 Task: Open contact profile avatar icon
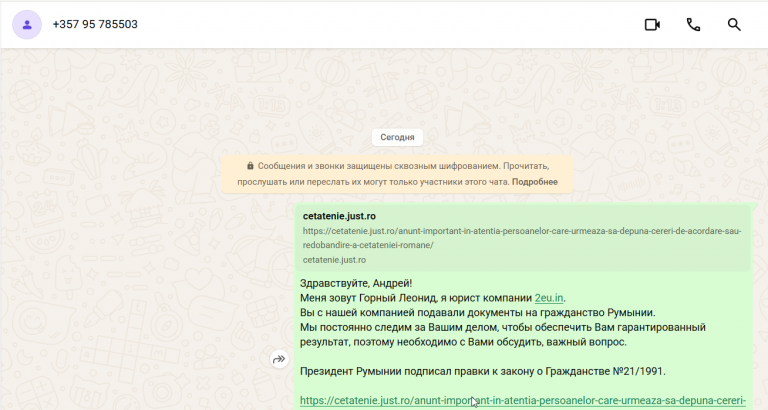click(27, 24)
